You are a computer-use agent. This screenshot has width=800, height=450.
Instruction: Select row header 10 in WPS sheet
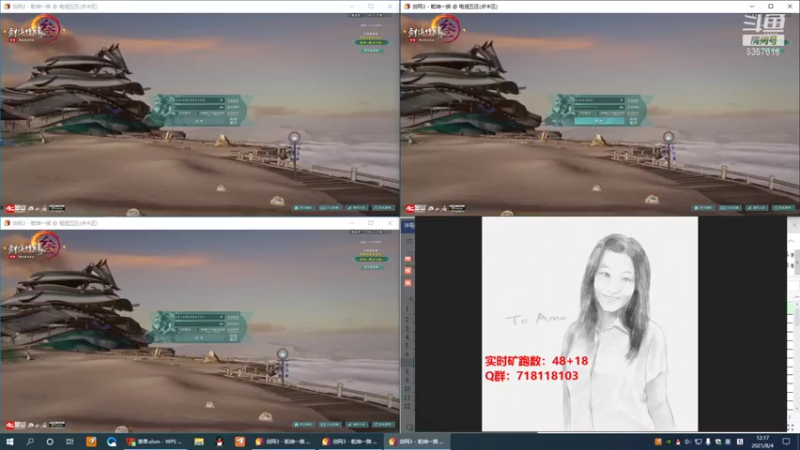point(407,389)
